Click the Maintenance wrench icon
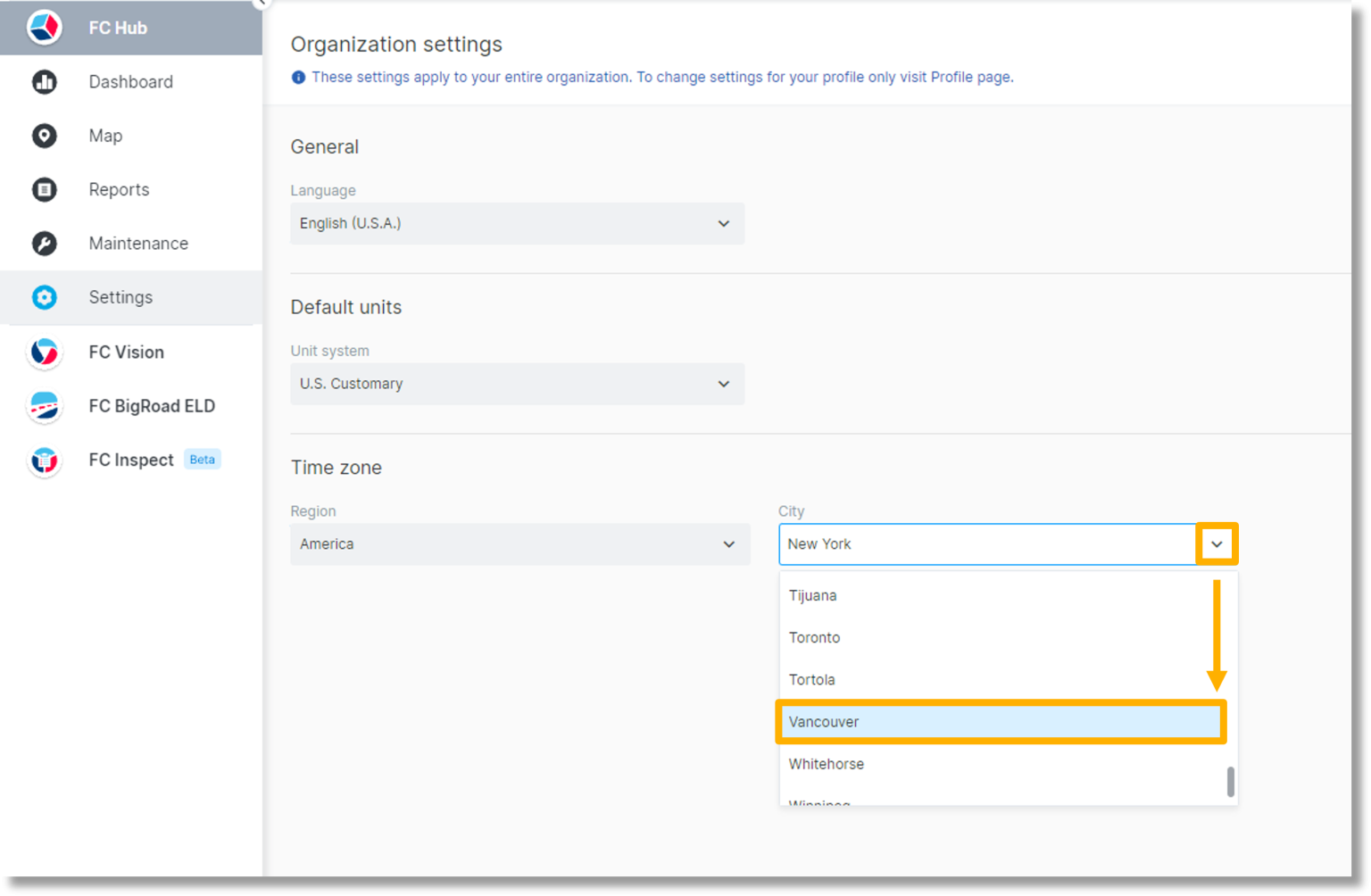1371x896 pixels. click(44, 244)
